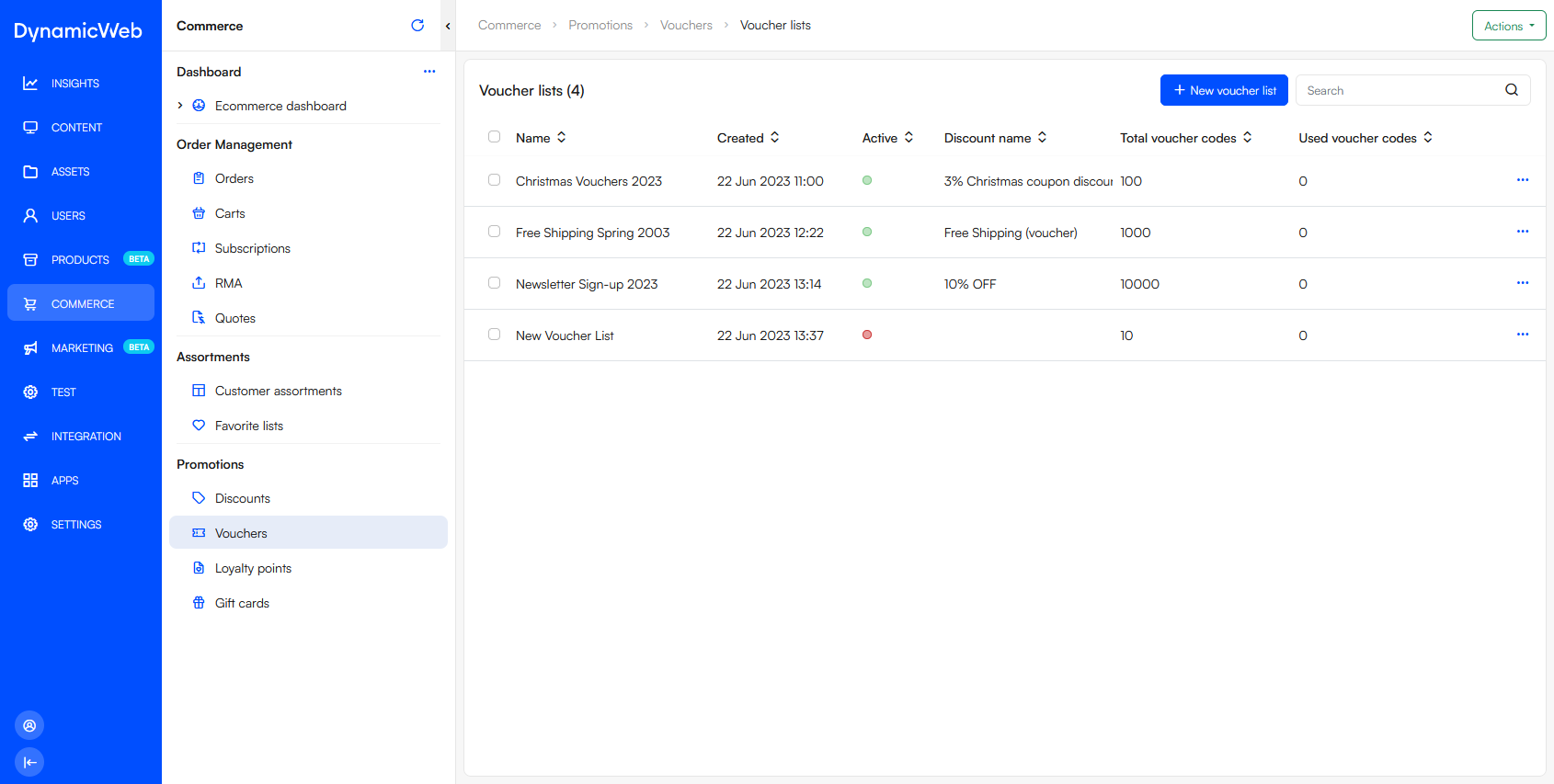Open Discounts under Promotions

[x=308, y=498]
